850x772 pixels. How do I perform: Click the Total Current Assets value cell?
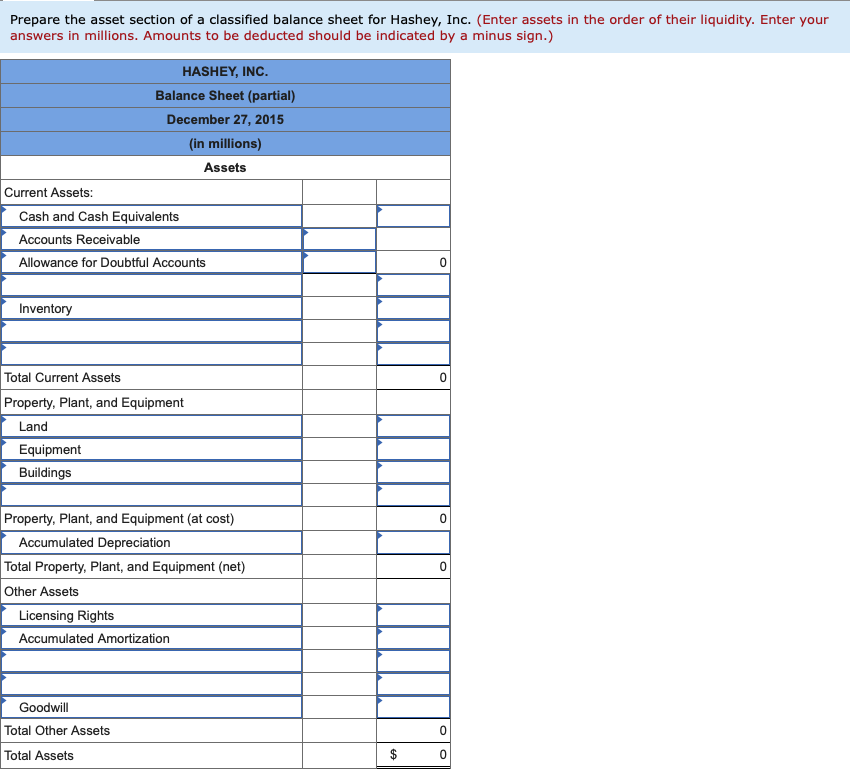[x=413, y=377]
